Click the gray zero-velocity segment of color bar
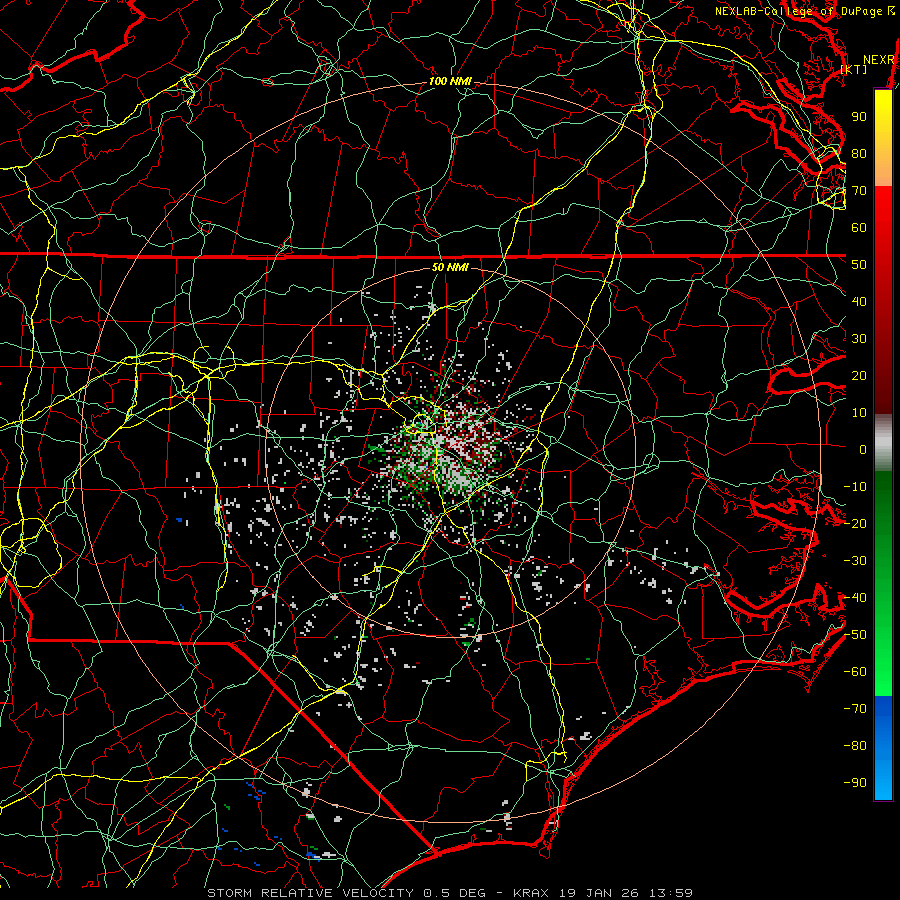Screen dimensions: 900x900 pyautogui.click(x=883, y=442)
